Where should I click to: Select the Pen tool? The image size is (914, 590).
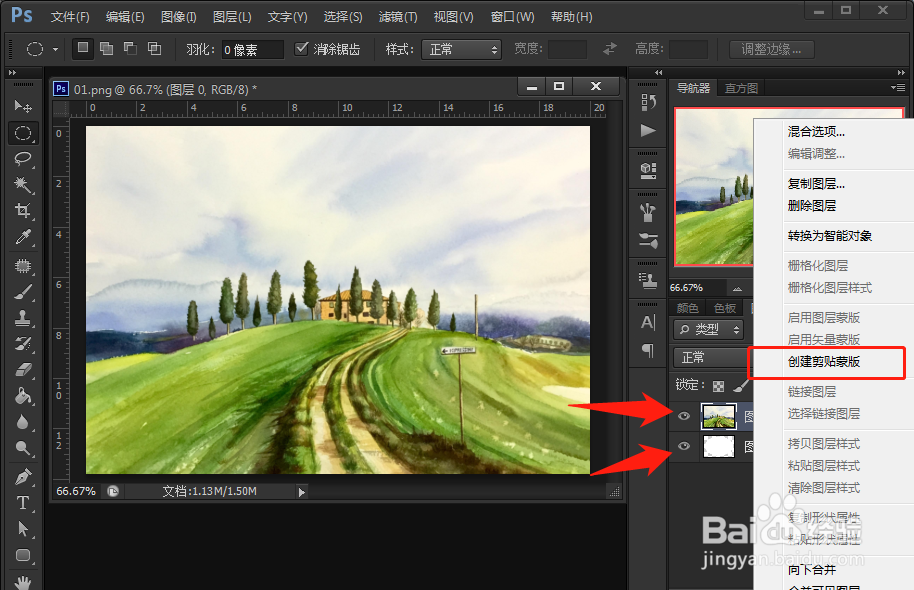(x=23, y=477)
